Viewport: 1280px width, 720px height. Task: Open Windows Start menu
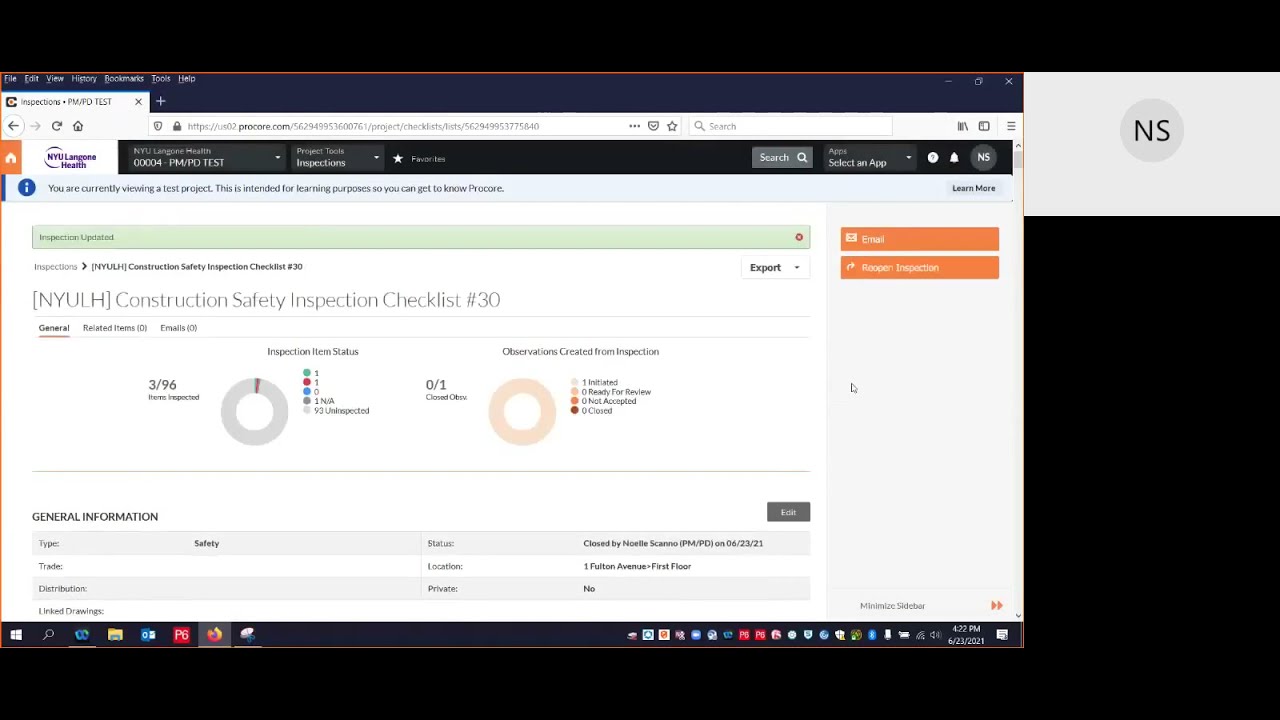pos(16,635)
